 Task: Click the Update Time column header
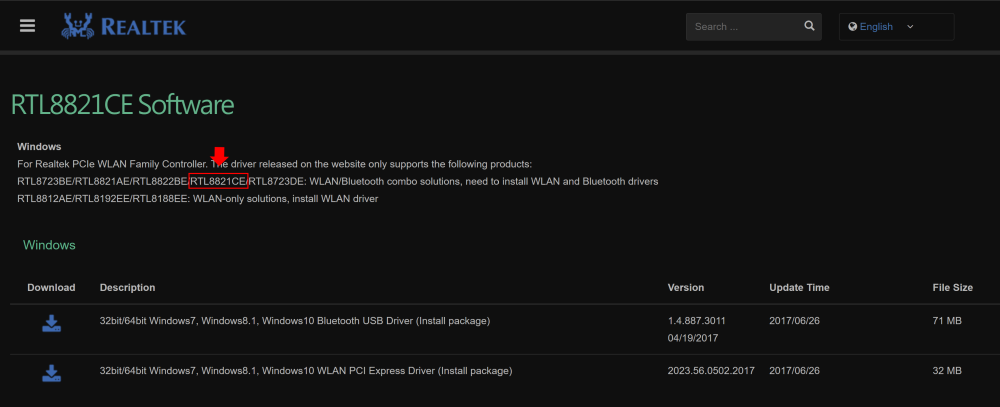click(799, 288)
